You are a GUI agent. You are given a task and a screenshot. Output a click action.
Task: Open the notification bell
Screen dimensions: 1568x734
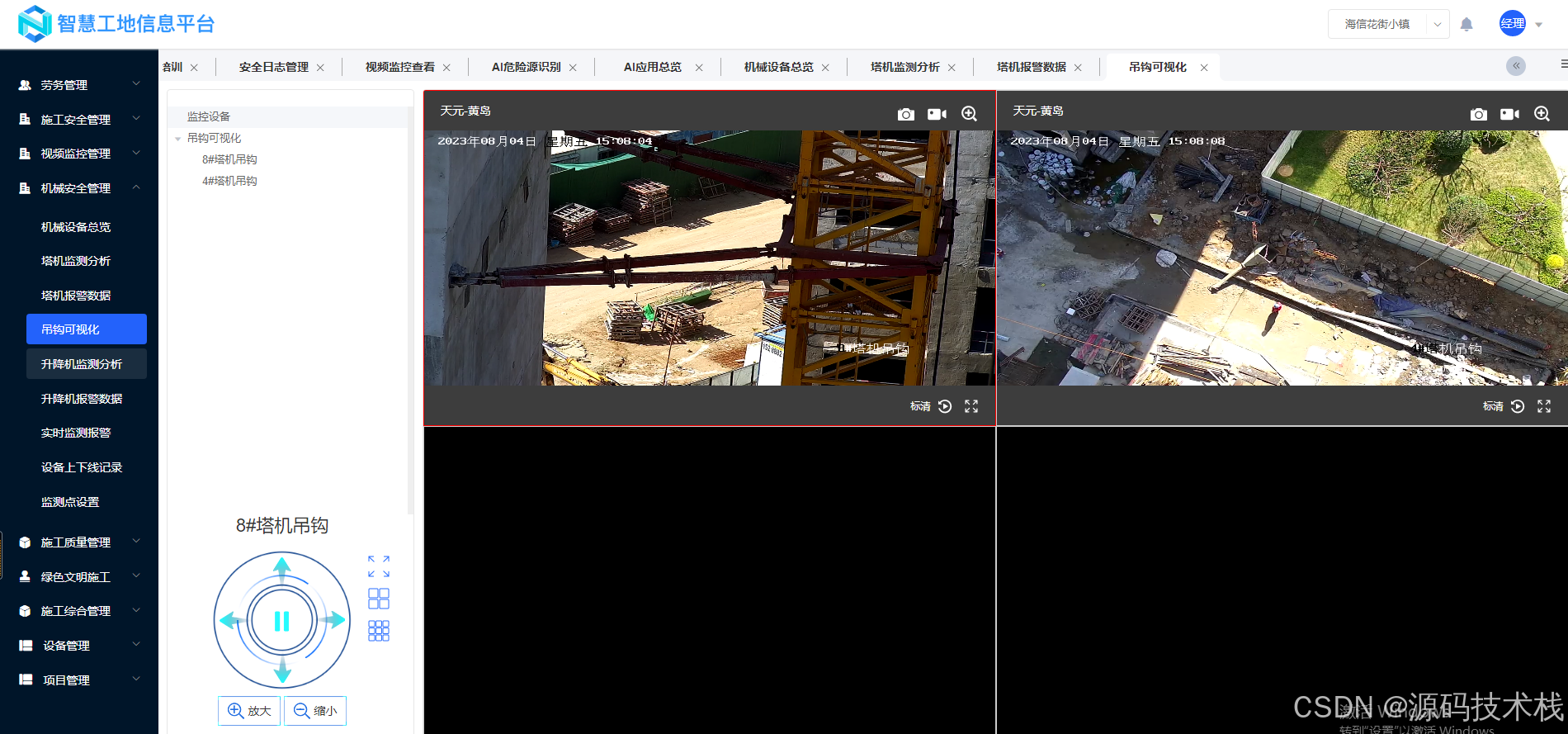1466,24
